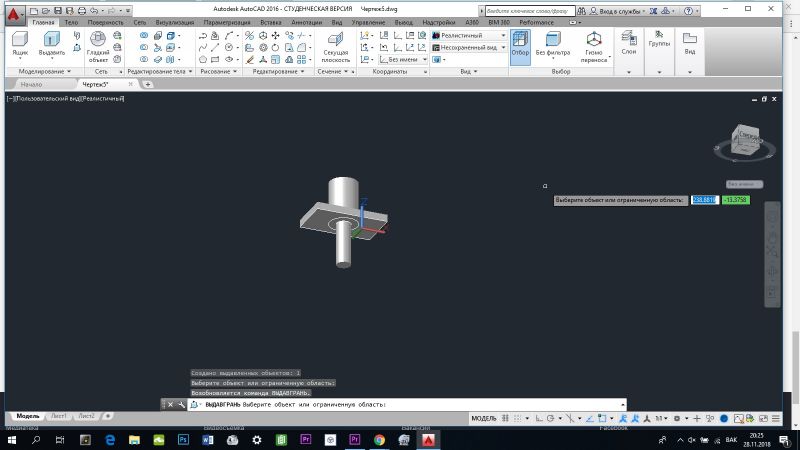
Task: Activate the Гизмо переноса move gizmo
Action: click(594, 45)
